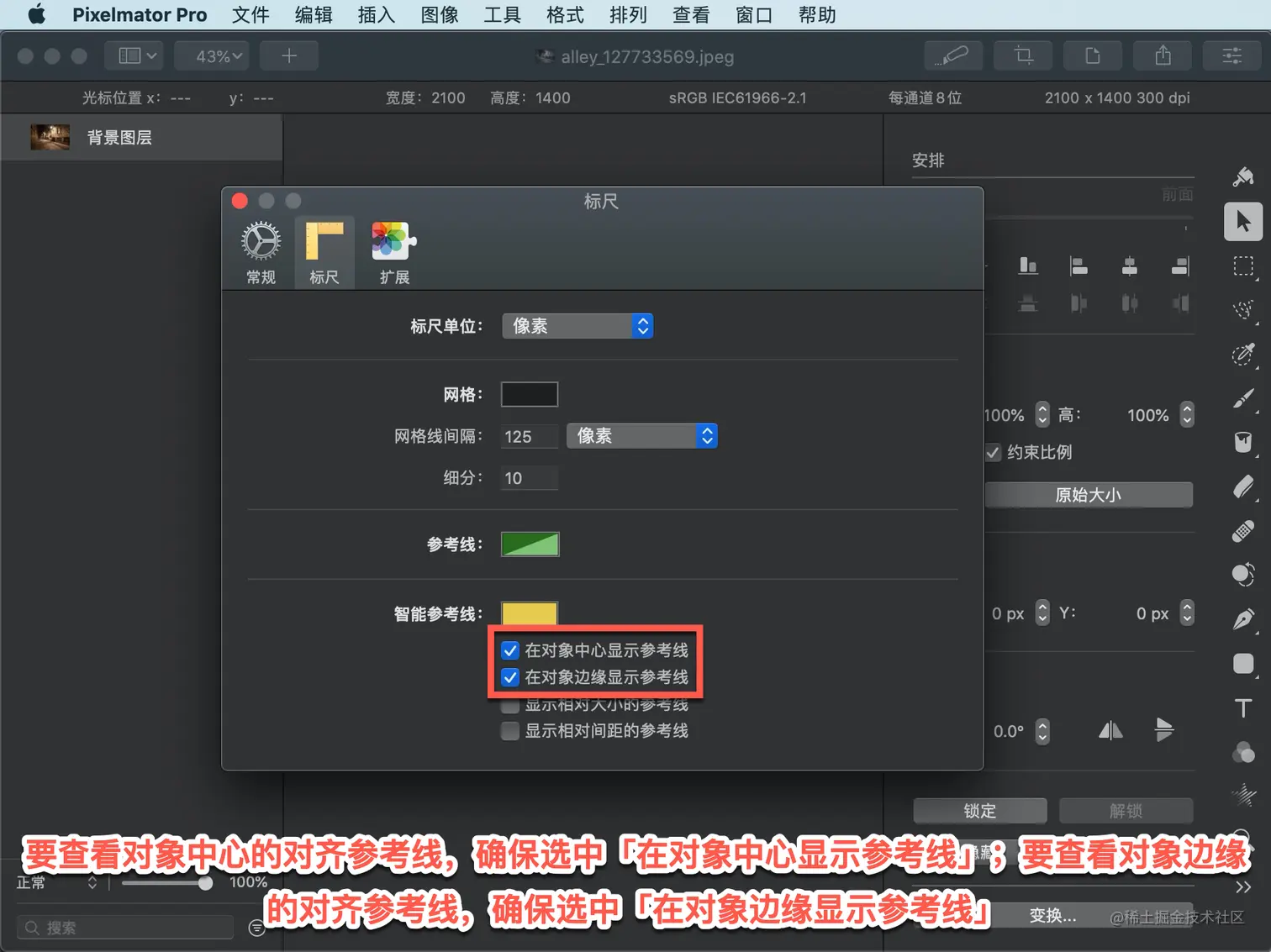Open the 排列 menu
Image resolution: width=1271 pixels, height=952 pixels.
coord(628,14)
